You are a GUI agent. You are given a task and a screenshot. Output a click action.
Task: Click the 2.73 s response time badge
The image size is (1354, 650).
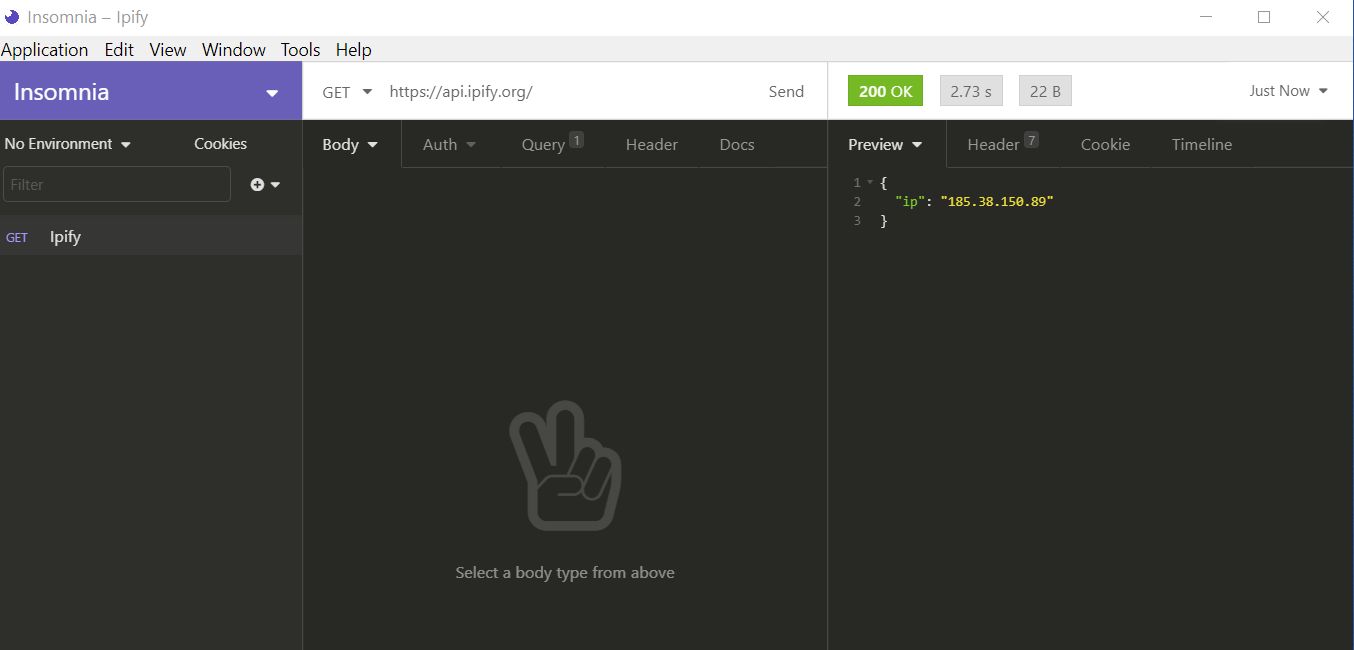point(971,91)
